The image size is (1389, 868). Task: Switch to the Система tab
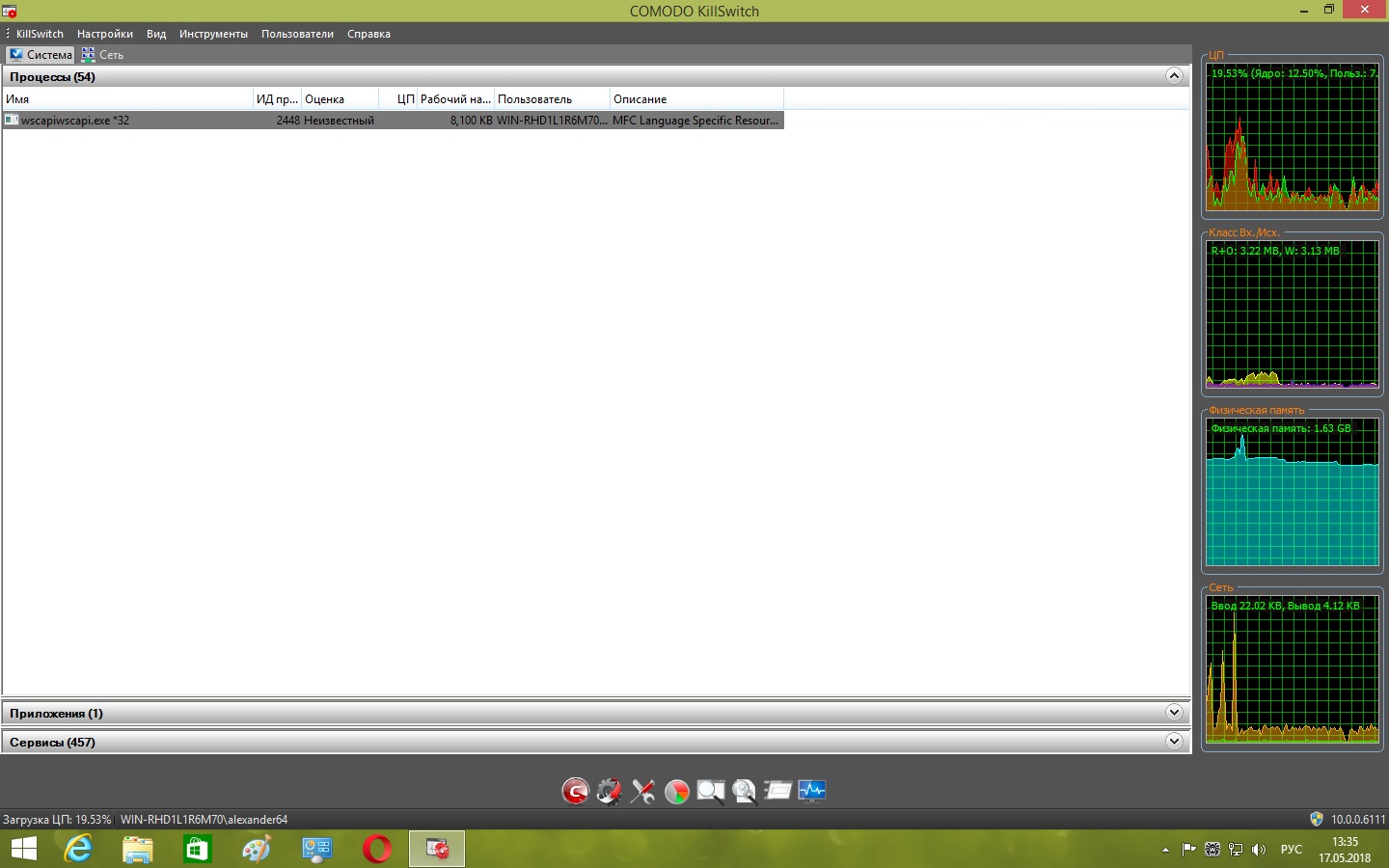point(40,55)
